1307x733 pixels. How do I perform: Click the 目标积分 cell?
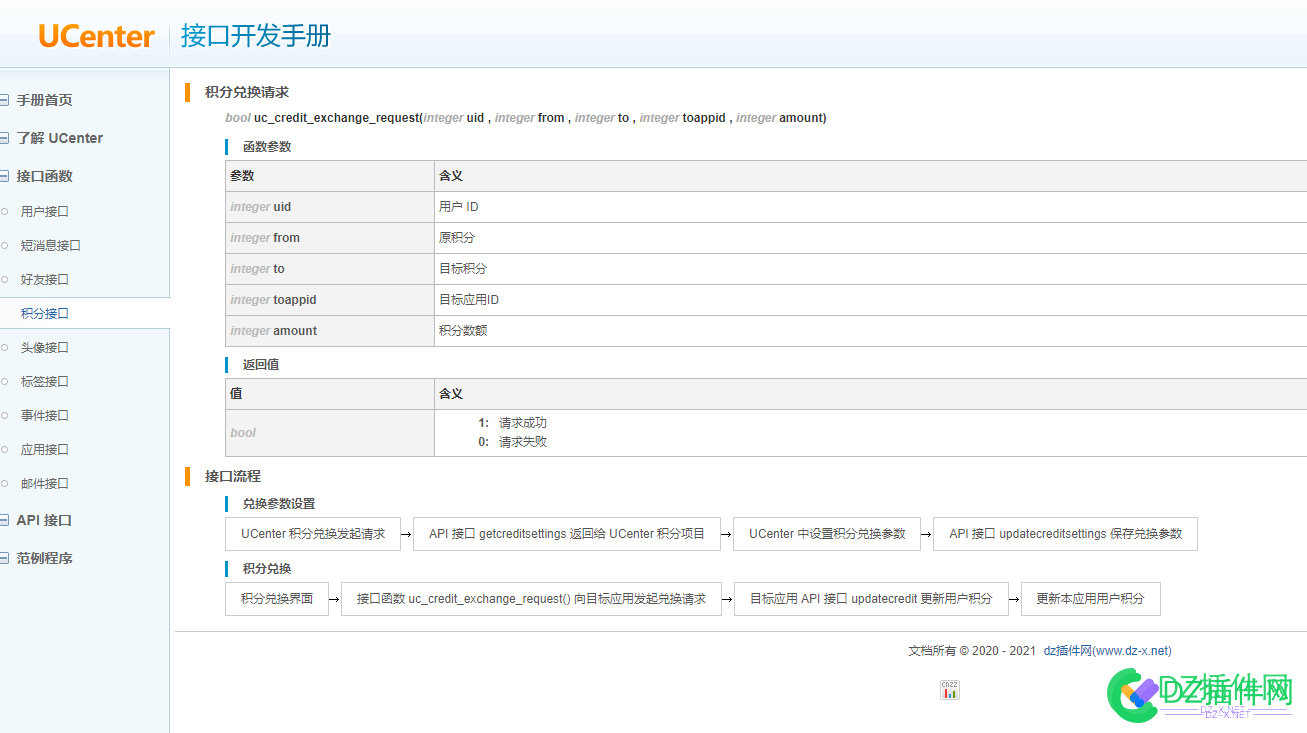(870, 269)
